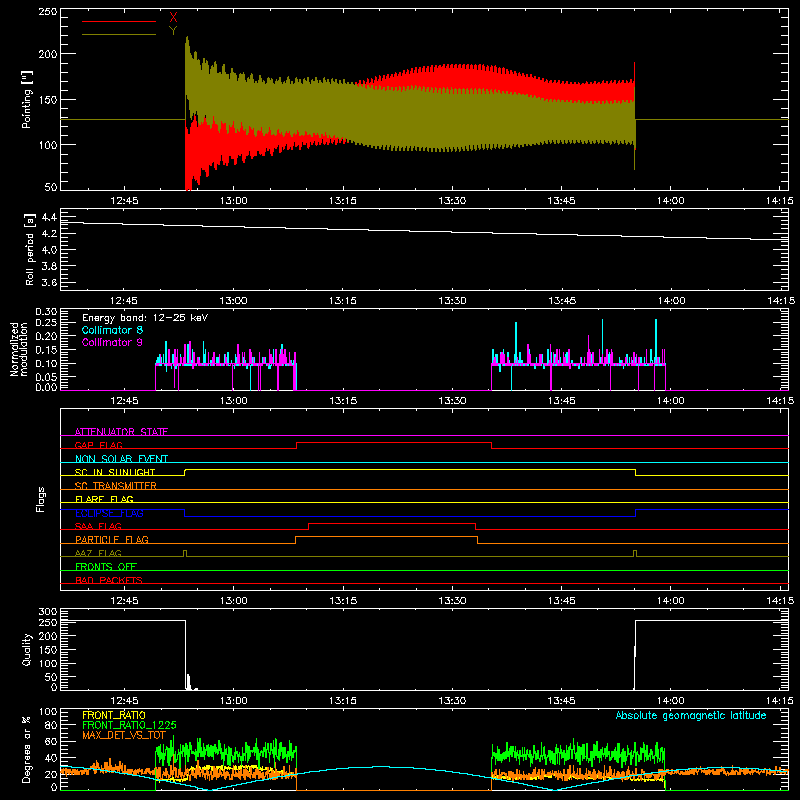Click the ATTENUATOR_STATE flag label
The image size is (800, 800).
[121, 432]
